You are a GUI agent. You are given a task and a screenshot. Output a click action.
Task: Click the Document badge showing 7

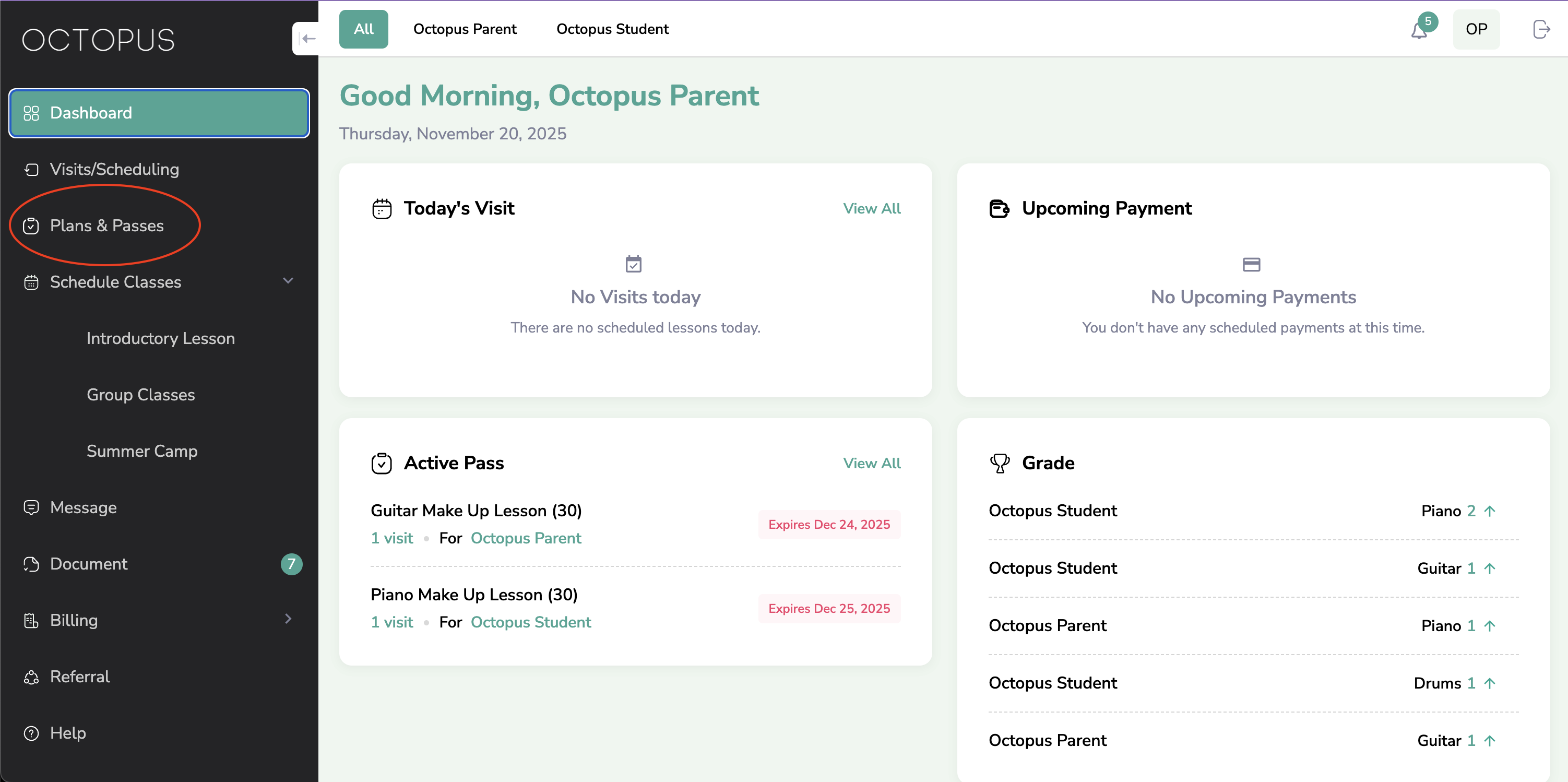point(291,563)
